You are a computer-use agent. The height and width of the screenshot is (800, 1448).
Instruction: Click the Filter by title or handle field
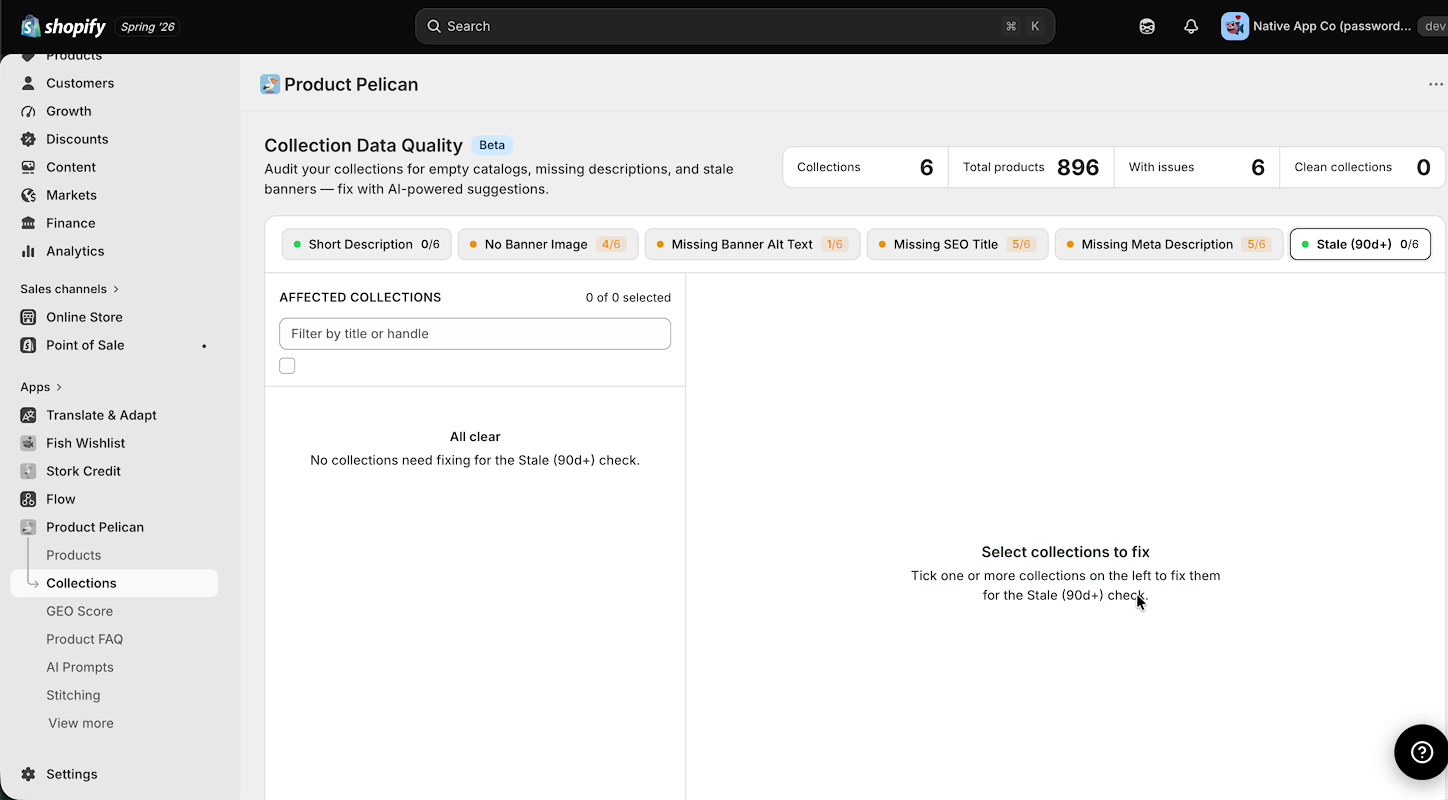click(x=475, y=334)
